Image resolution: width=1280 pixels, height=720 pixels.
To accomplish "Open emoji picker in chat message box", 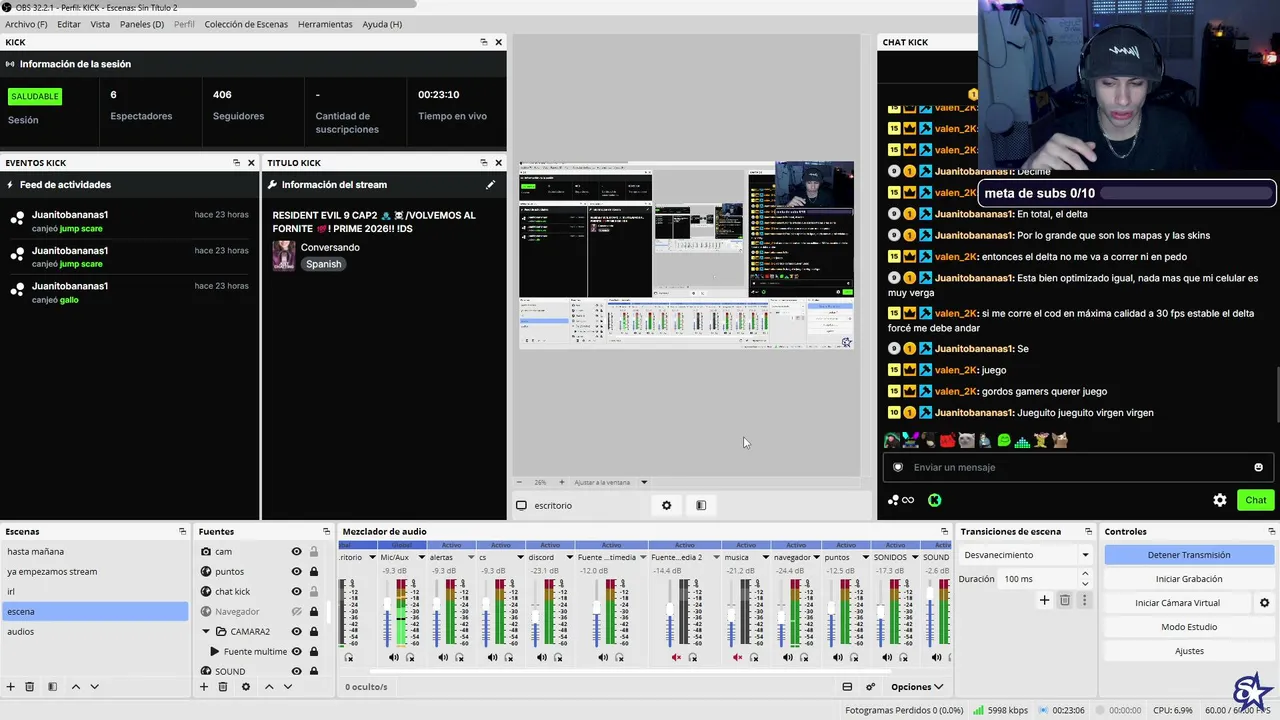I will pos(1258,467).
